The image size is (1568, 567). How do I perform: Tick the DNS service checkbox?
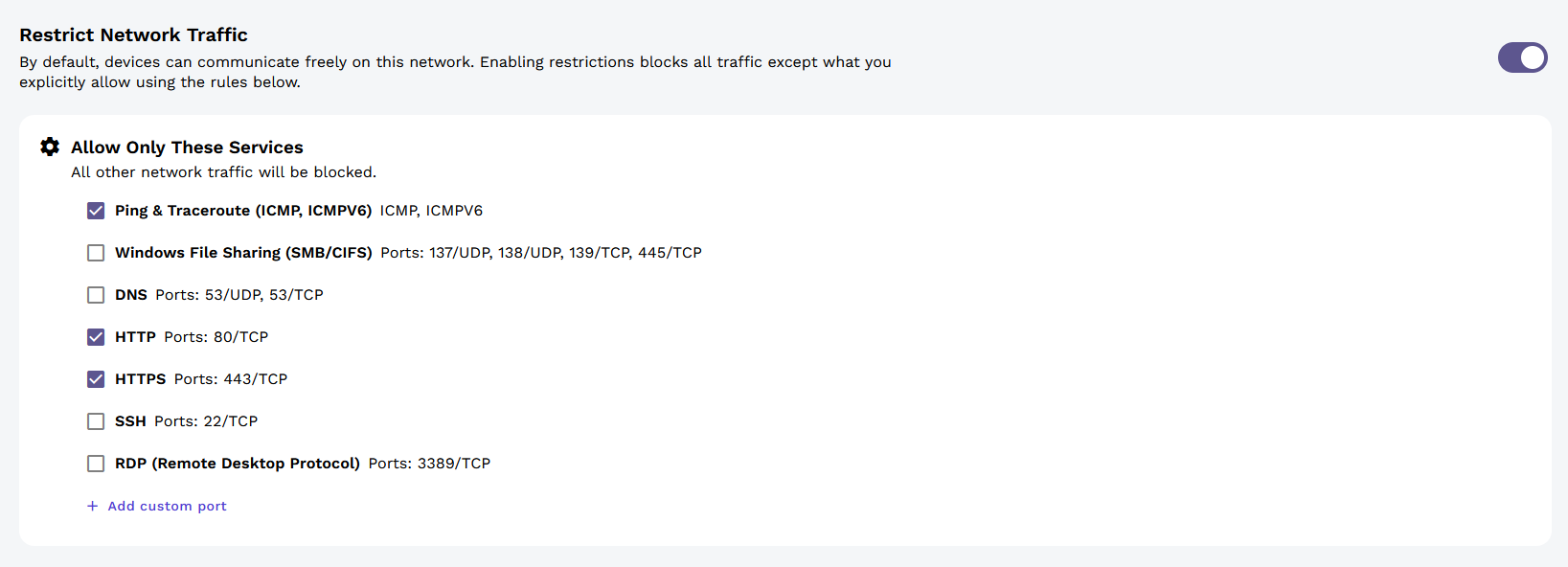(x=96, y=295)
